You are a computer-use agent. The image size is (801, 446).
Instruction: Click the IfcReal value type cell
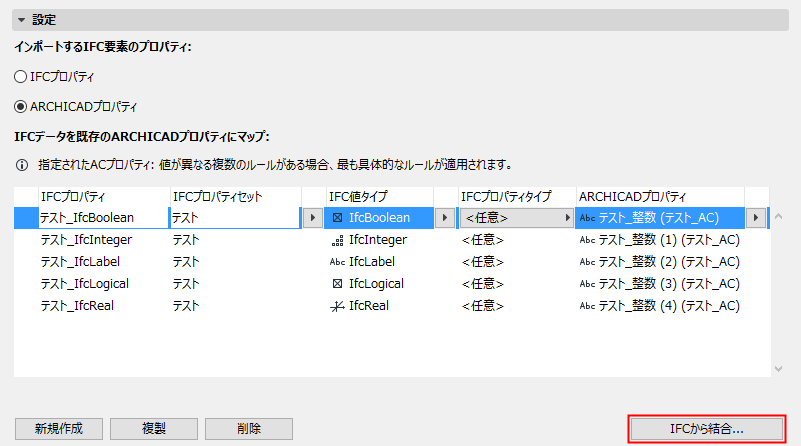379,306
